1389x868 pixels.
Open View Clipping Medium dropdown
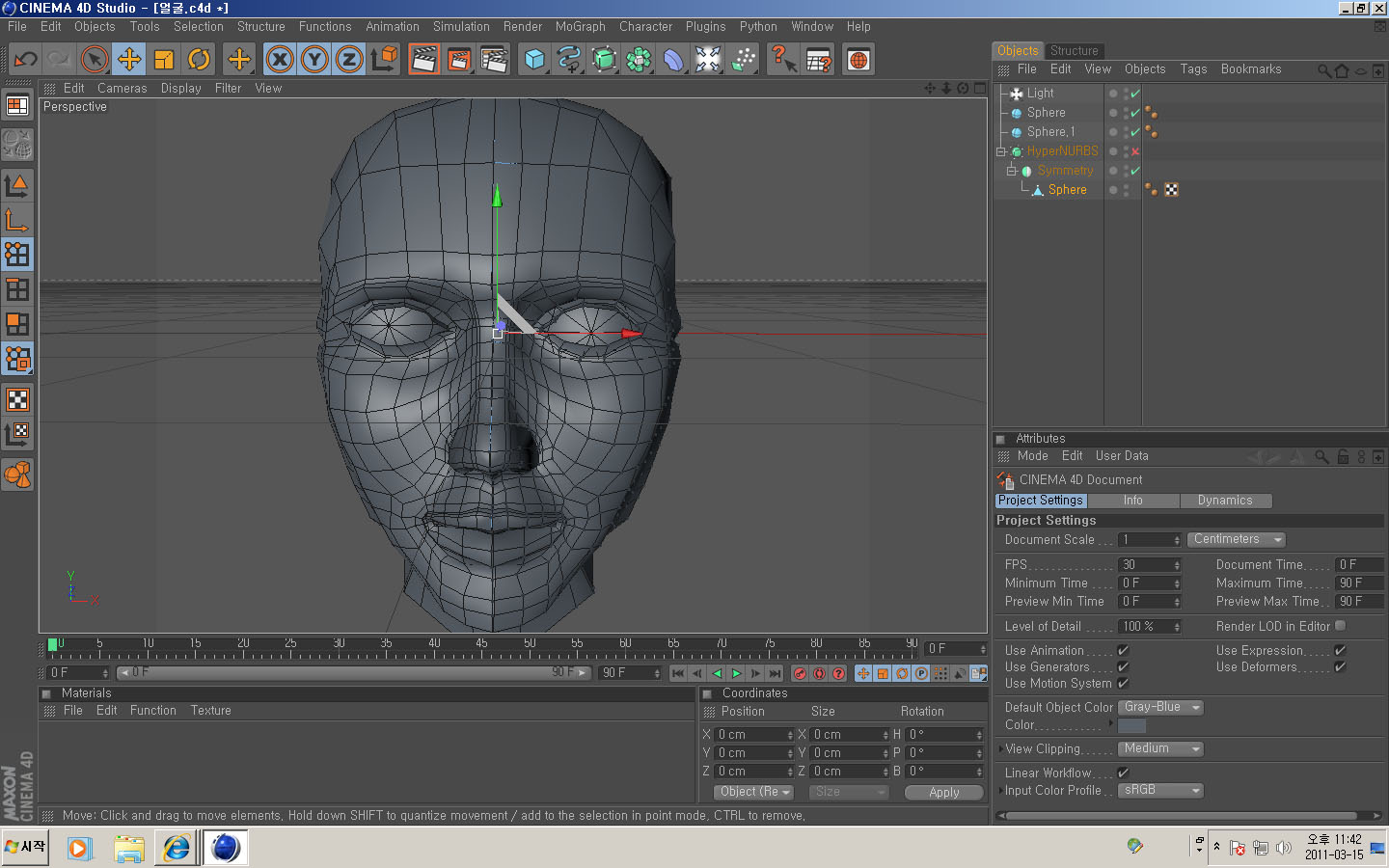[1160, 749]
